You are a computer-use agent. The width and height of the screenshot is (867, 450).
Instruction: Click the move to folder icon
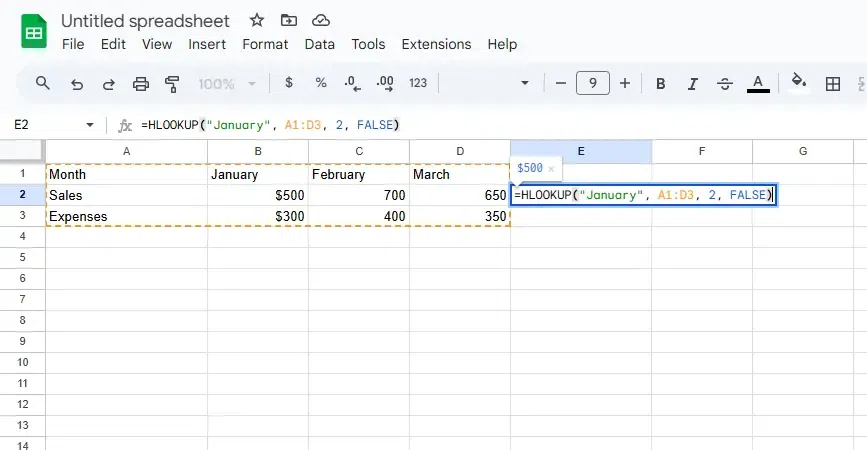pos(289,20)
